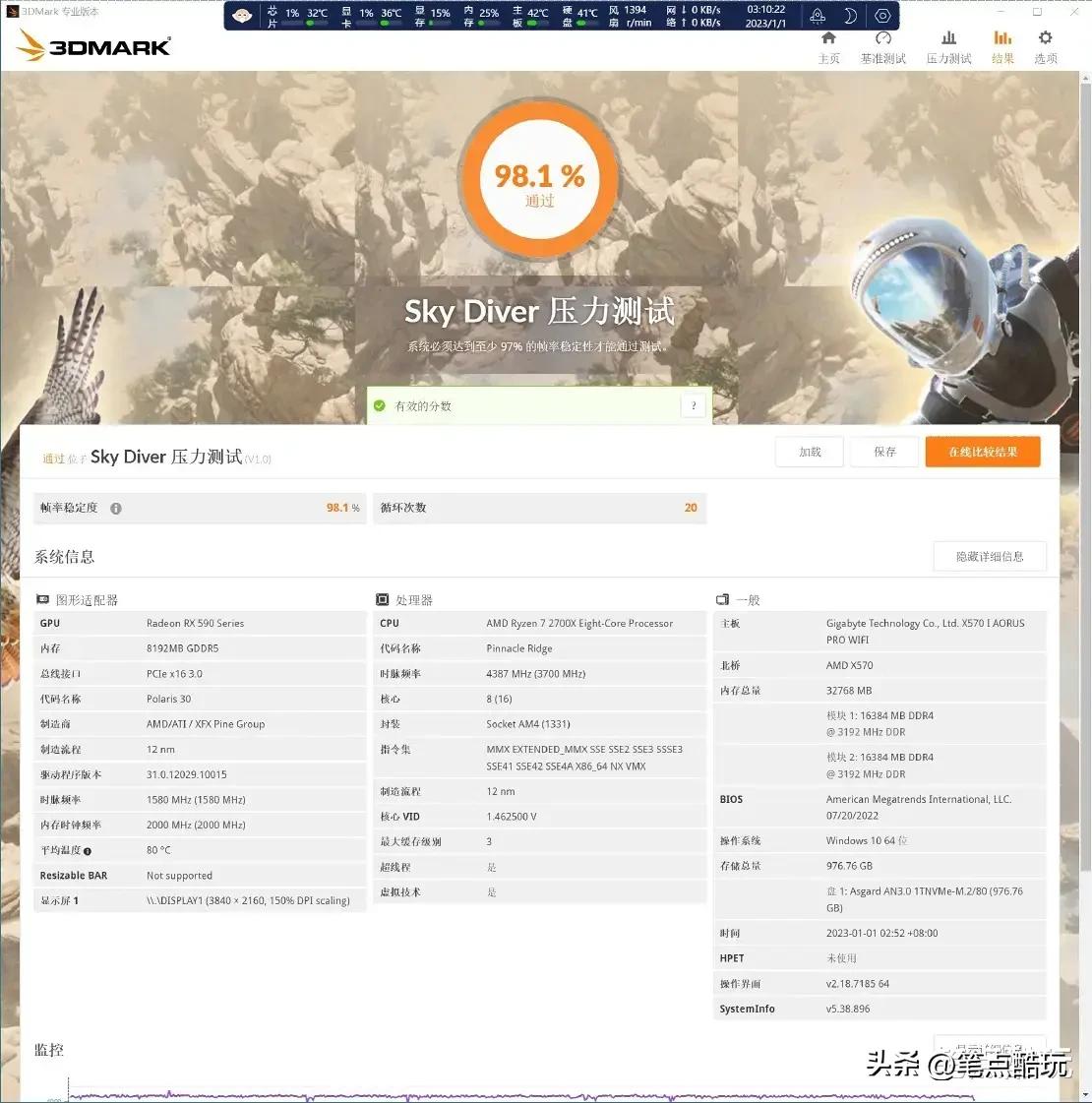Collapse details with 隐藏详细信息

990,556
